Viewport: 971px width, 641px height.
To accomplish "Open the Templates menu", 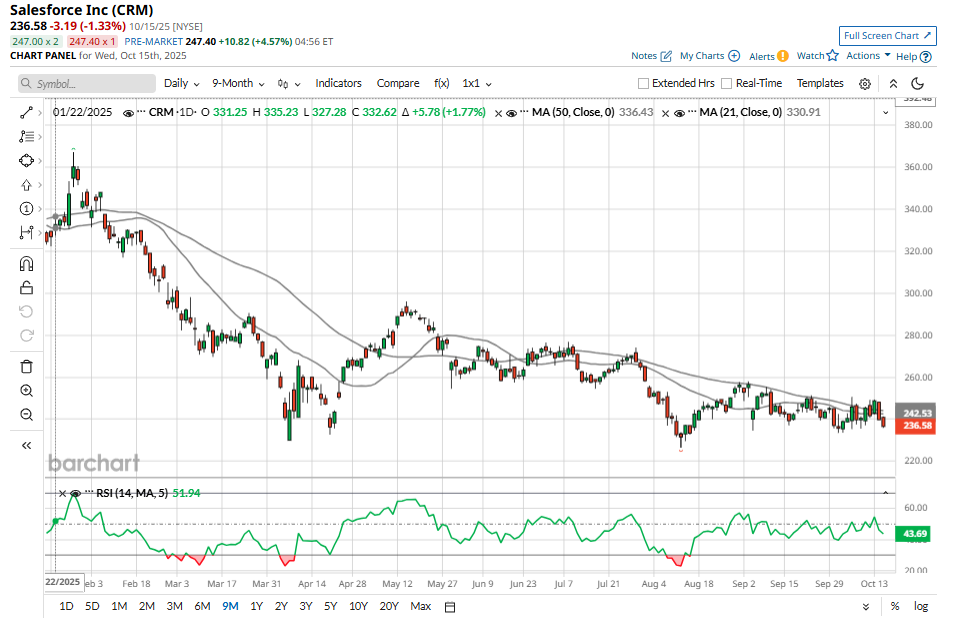I will tap(820, 84).
